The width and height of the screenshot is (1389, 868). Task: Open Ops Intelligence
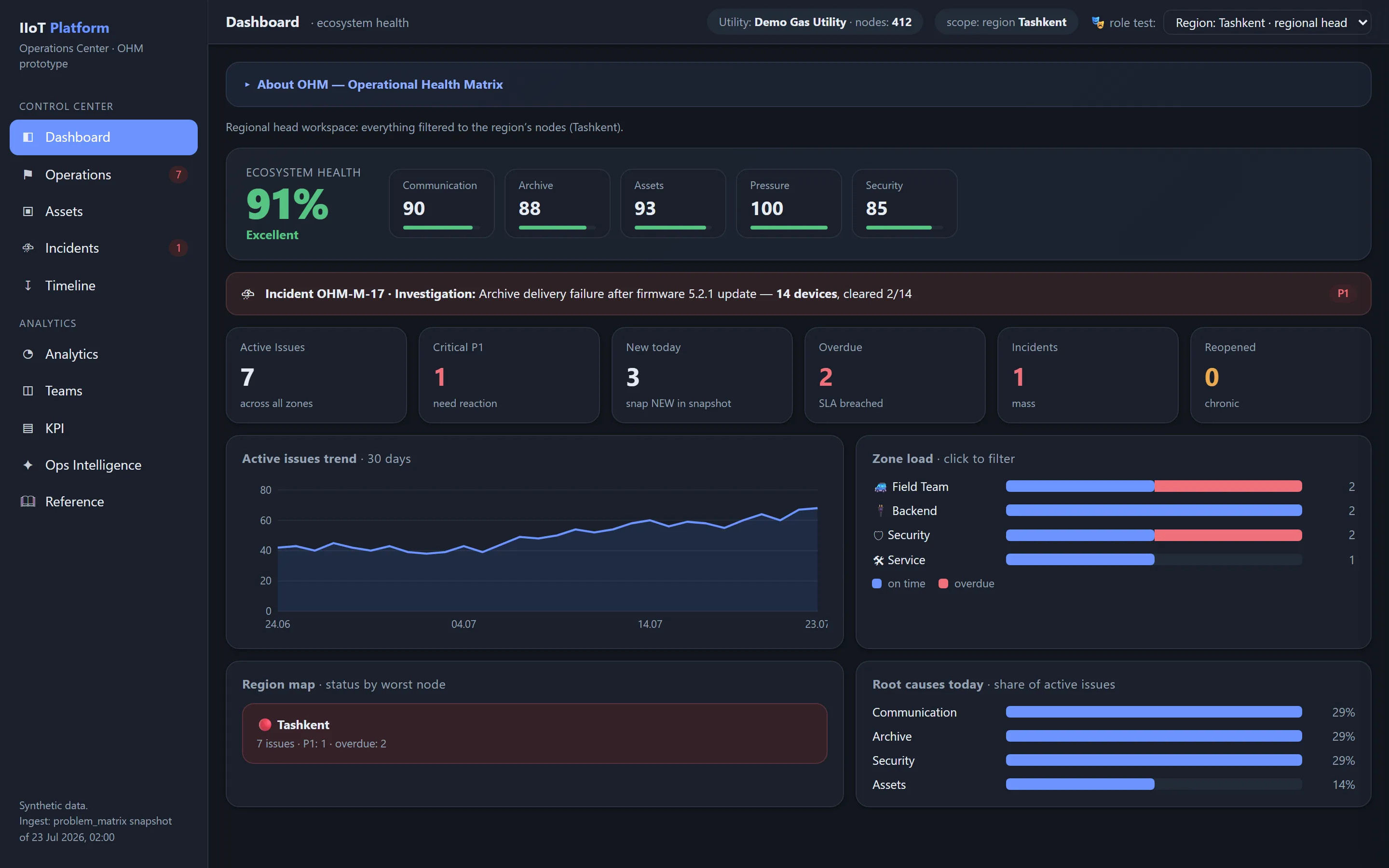tap(104, 465)
